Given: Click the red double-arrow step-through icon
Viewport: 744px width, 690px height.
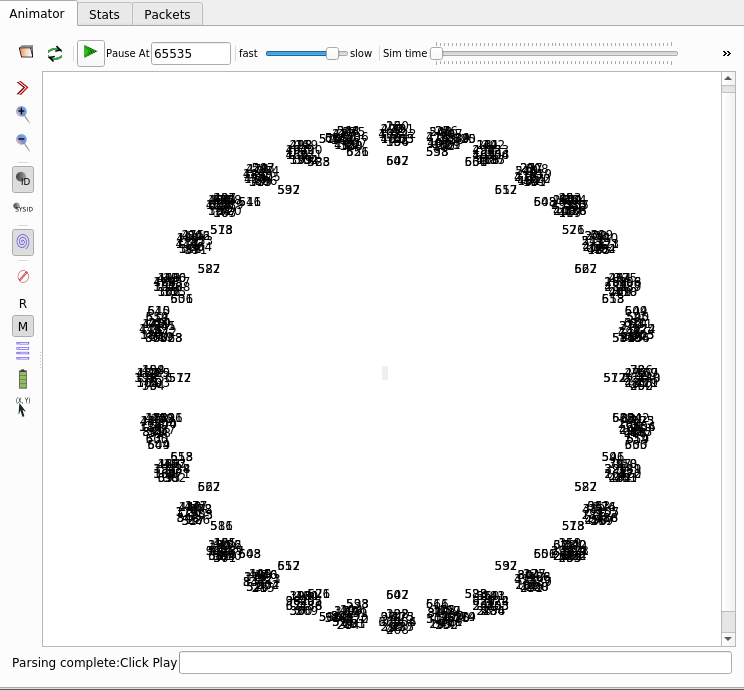Looking at the screenshot, I should (22, 88).
